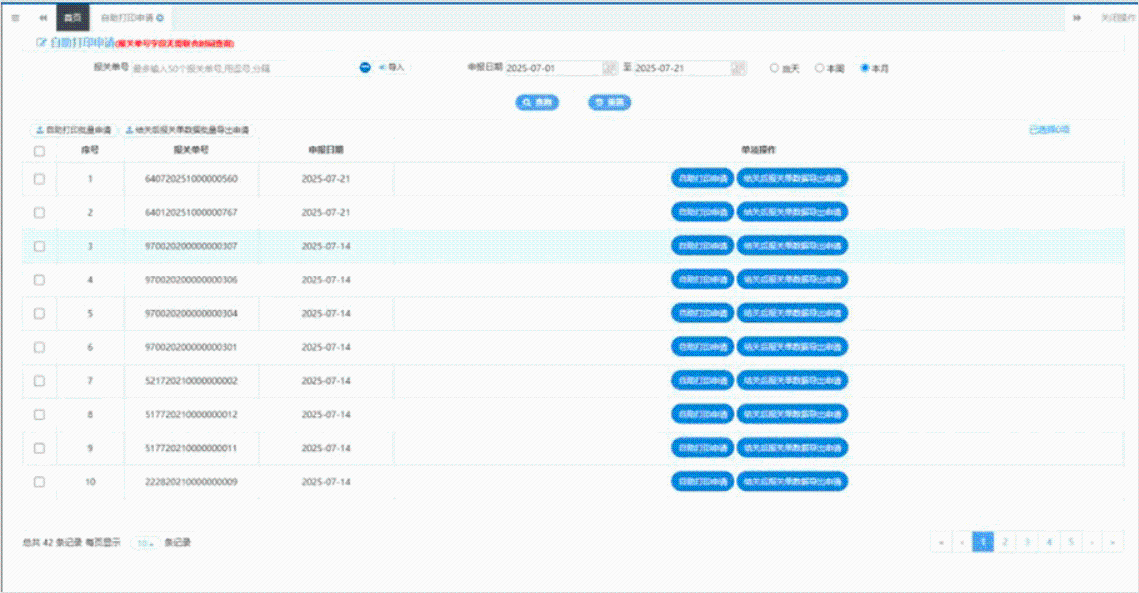Check the box for row 517720210000000011
This screenshot has height=593, width=1139.
click(39, 448)
